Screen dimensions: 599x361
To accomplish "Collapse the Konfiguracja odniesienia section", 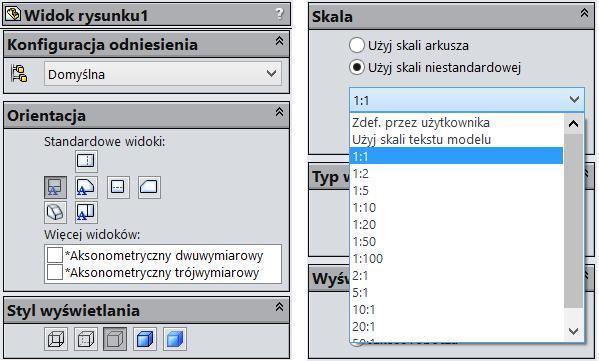I will pyautogui.click(x=279, y=41).
